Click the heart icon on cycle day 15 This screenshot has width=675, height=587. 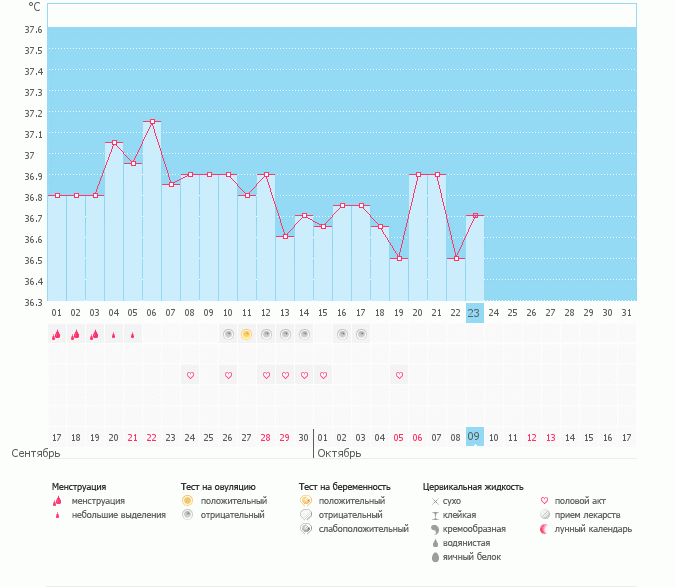(x=323, y=375)
